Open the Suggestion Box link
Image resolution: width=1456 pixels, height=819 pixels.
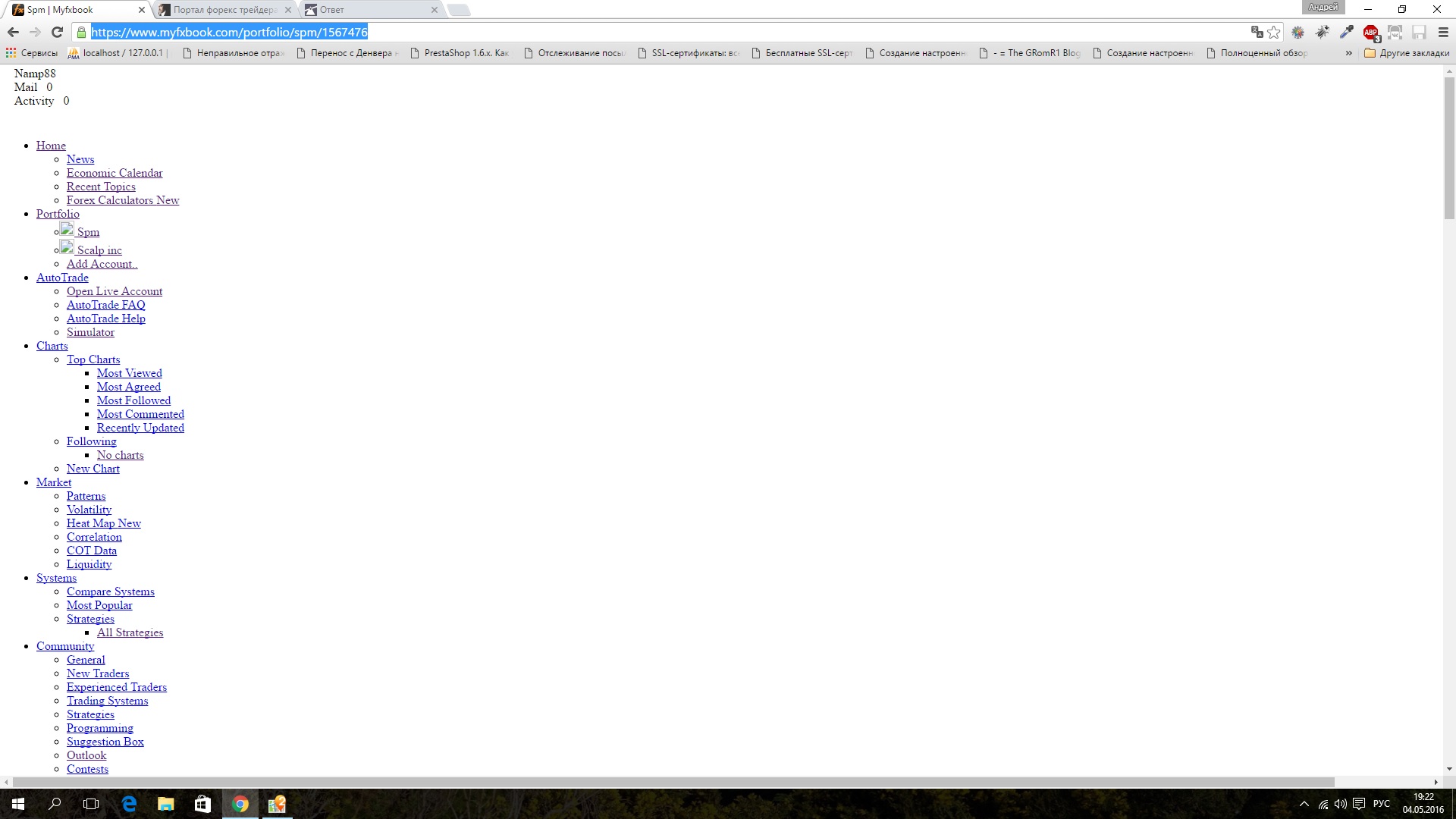[105, 742]
